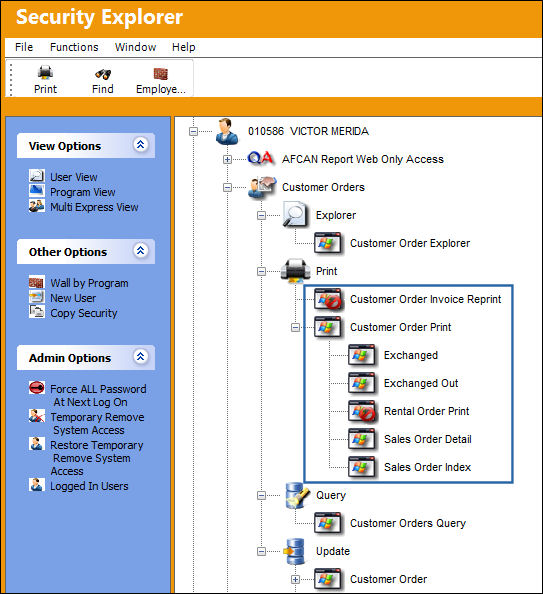This screenshot has height=594, width=543.
Task: Collapse the 010586 VICTOR MERIDA node
Action: click(193, 131)
